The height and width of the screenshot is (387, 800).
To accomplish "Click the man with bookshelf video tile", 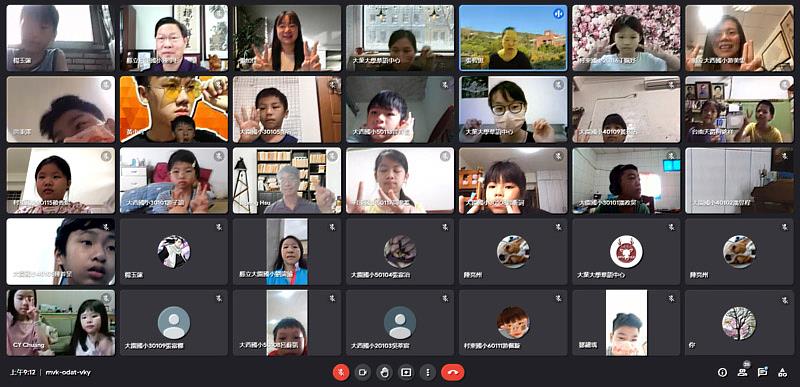I will click(287, 180).
